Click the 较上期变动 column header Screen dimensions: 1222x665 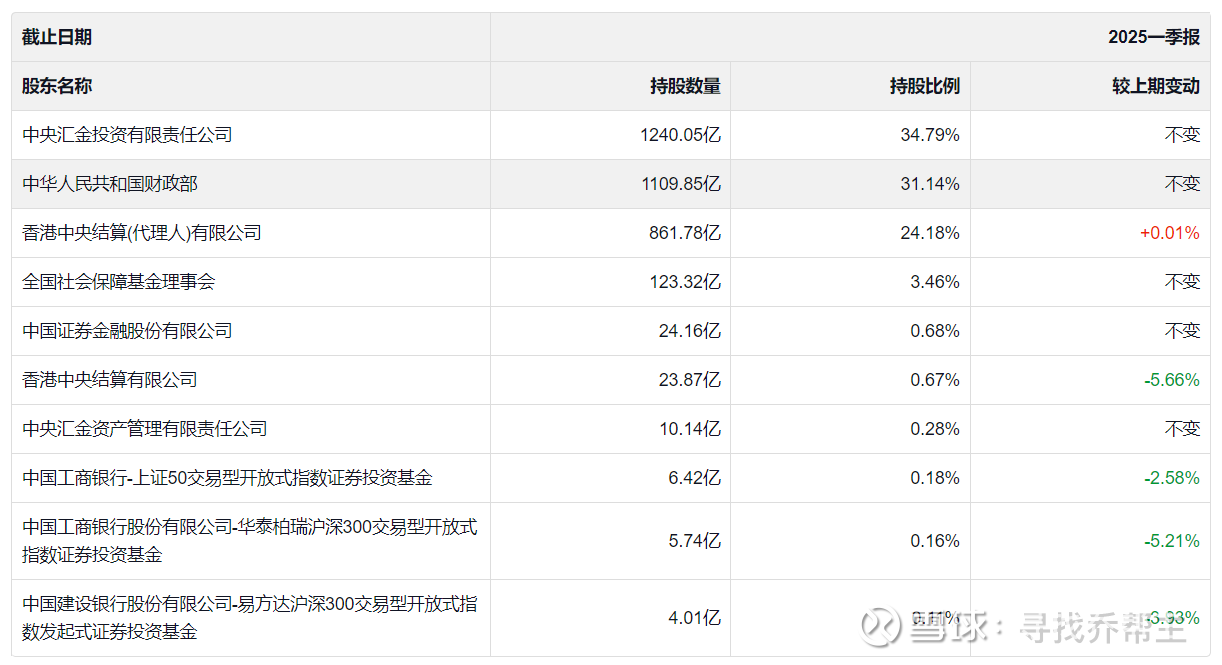[x=1156, y=86]
